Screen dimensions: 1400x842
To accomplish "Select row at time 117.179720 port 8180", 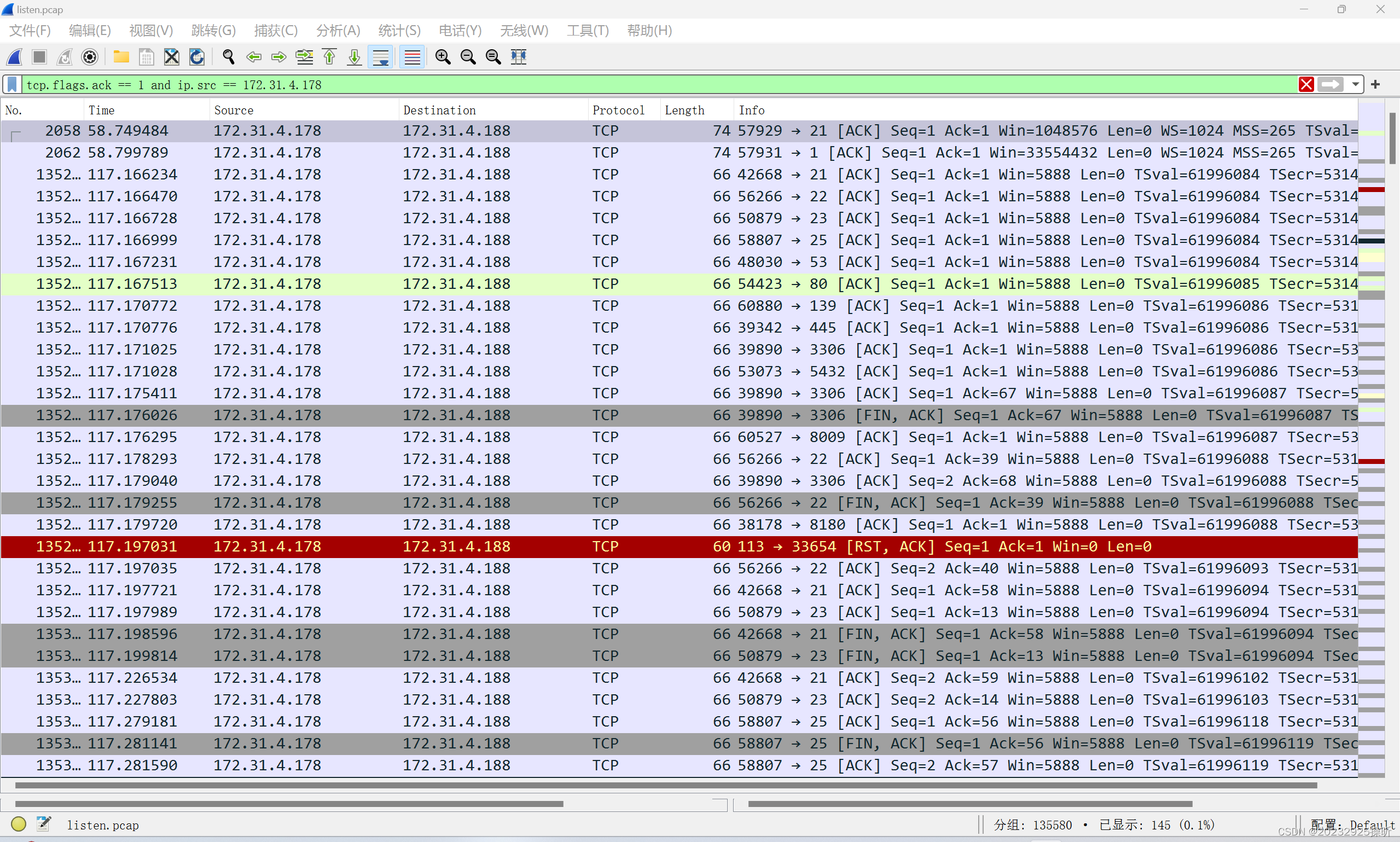I will [x=679, y=525].
